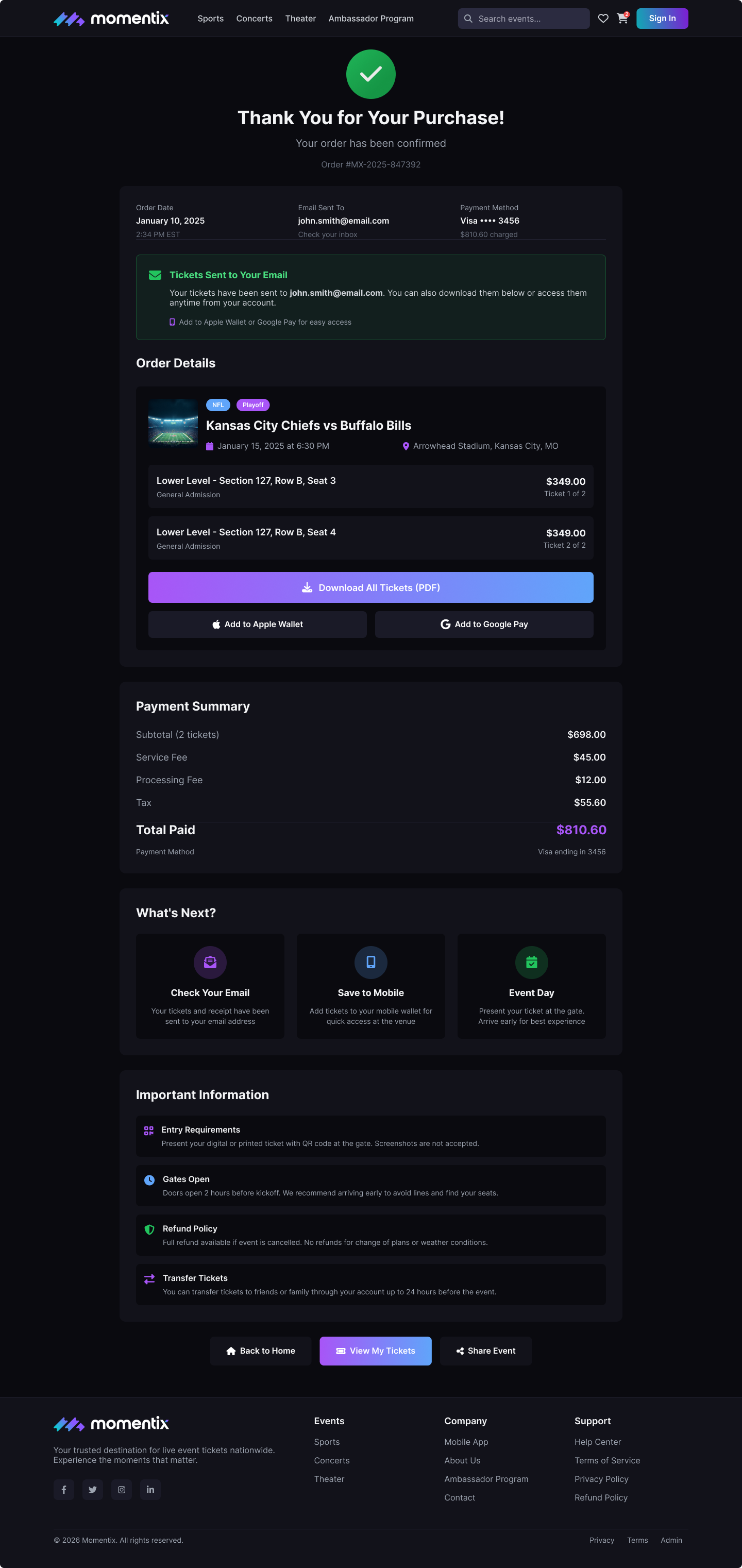Click the Momentix logo in header
742x1568 pixels.
click(x=111, y=19)
